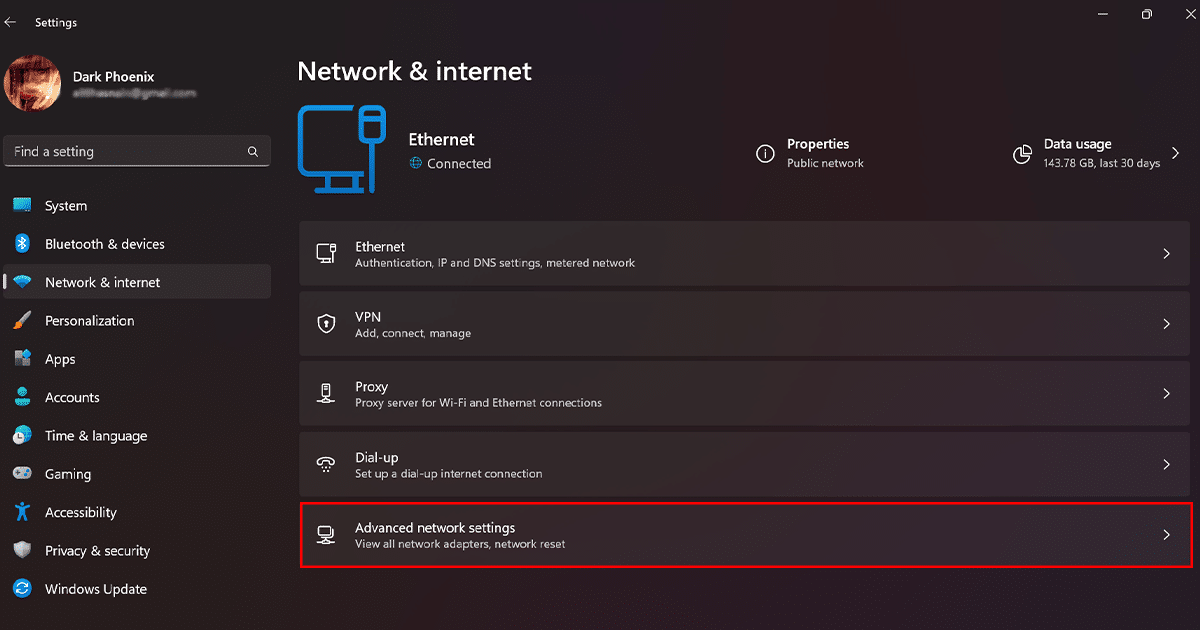Open VPN row chevron arrow
This screenshot has height=630, width=1200.
click(x=1166, y=324)
